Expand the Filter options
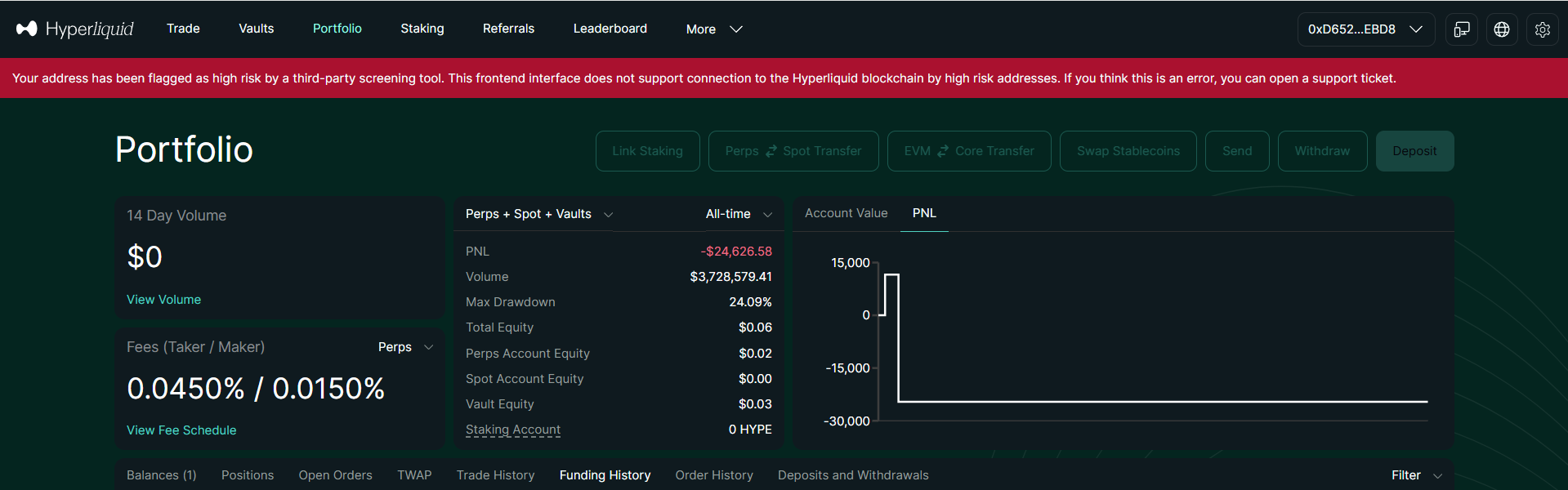The height and width of the screenshot is (490, 1568). 1414,474
